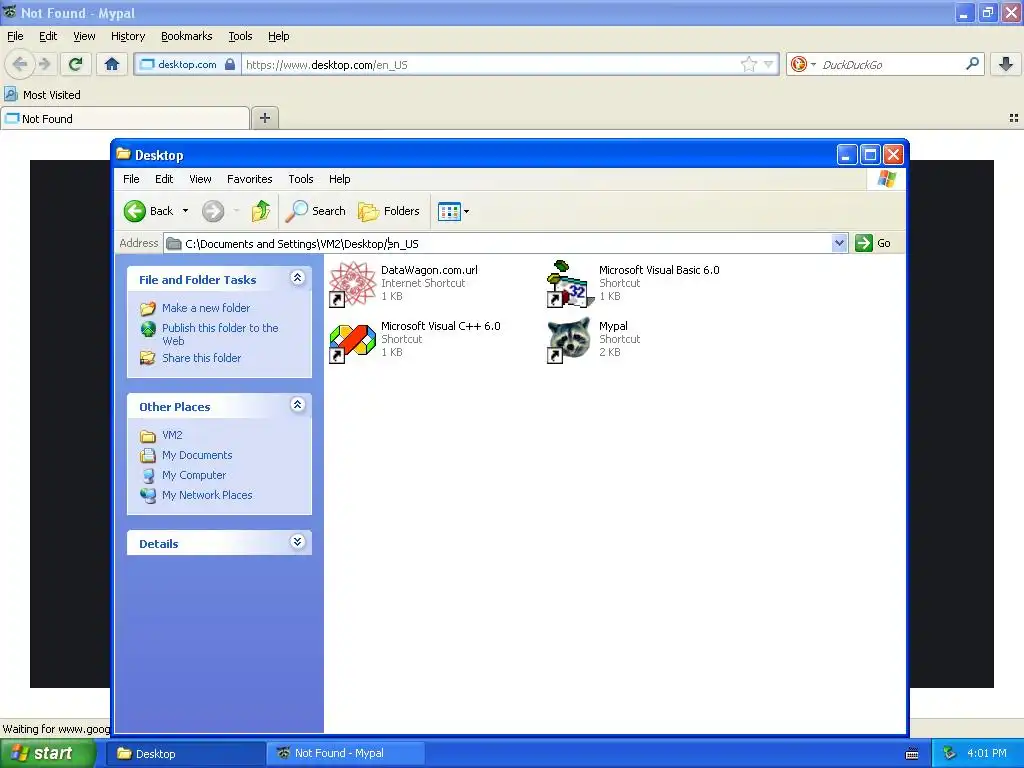This screenshot has height=768, width=1024.
Task: Open Mypal's Tools menu
Action: click(x=240, y=36)
